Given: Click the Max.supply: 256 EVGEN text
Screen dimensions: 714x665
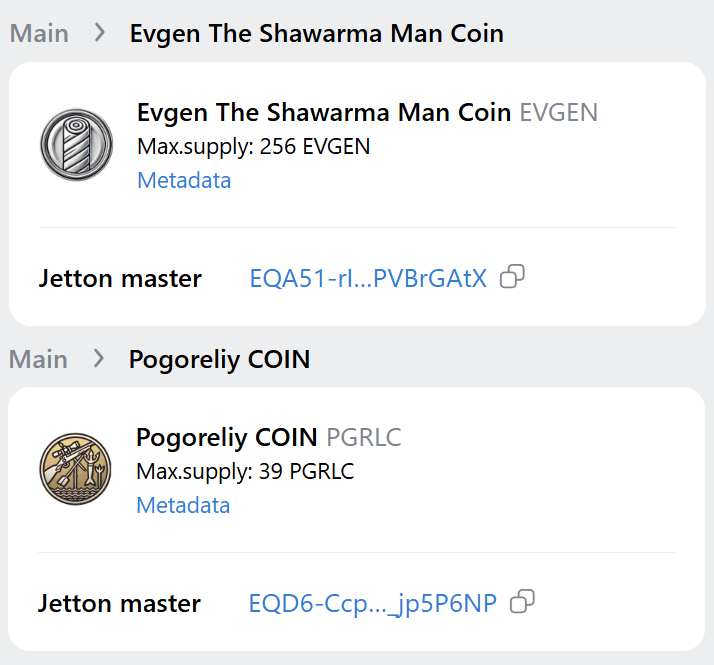Looking at the screenshot, I should (x=254, y=147).
